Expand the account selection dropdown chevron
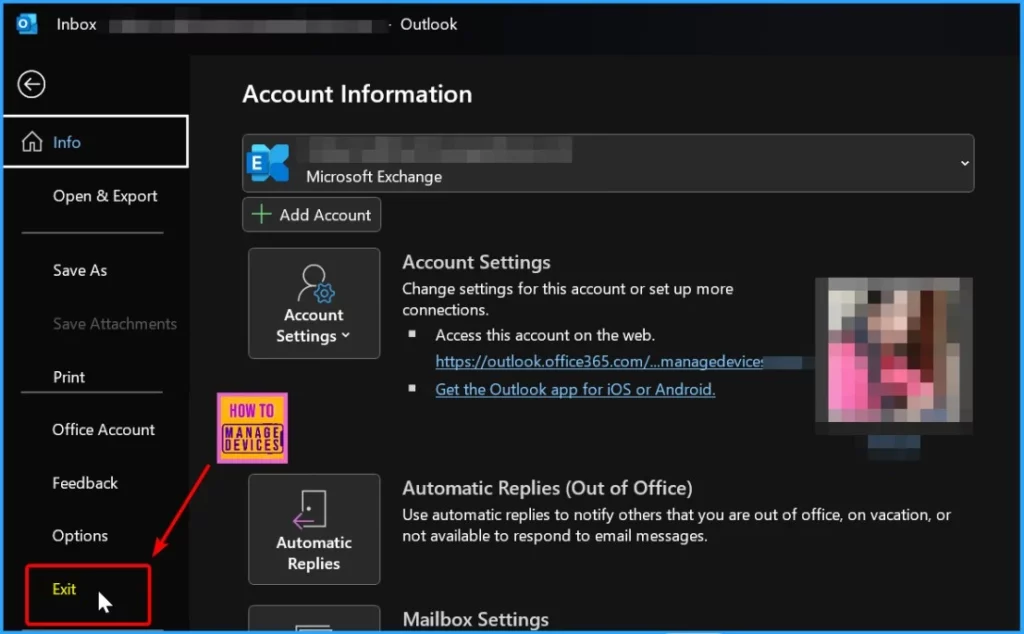The image size is (1024, 634). tap(965, 163)
